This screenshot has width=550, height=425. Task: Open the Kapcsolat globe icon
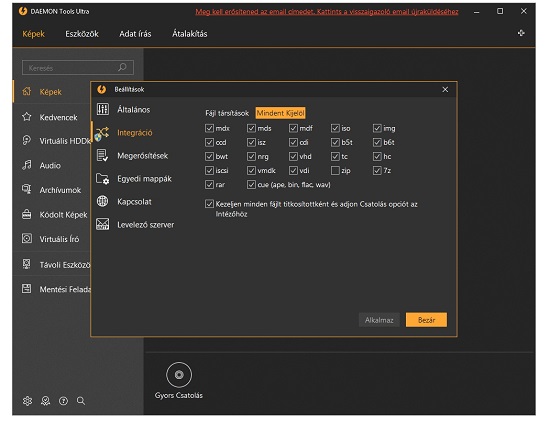click(x=102, y=201)
